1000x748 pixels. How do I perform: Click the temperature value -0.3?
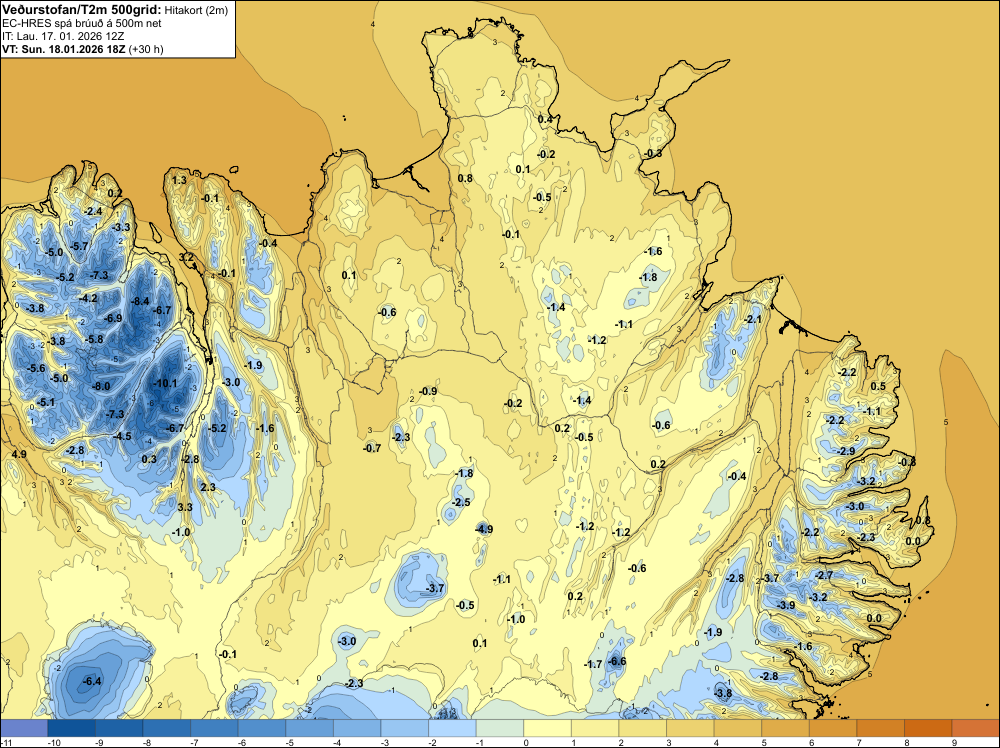[653, 153]
